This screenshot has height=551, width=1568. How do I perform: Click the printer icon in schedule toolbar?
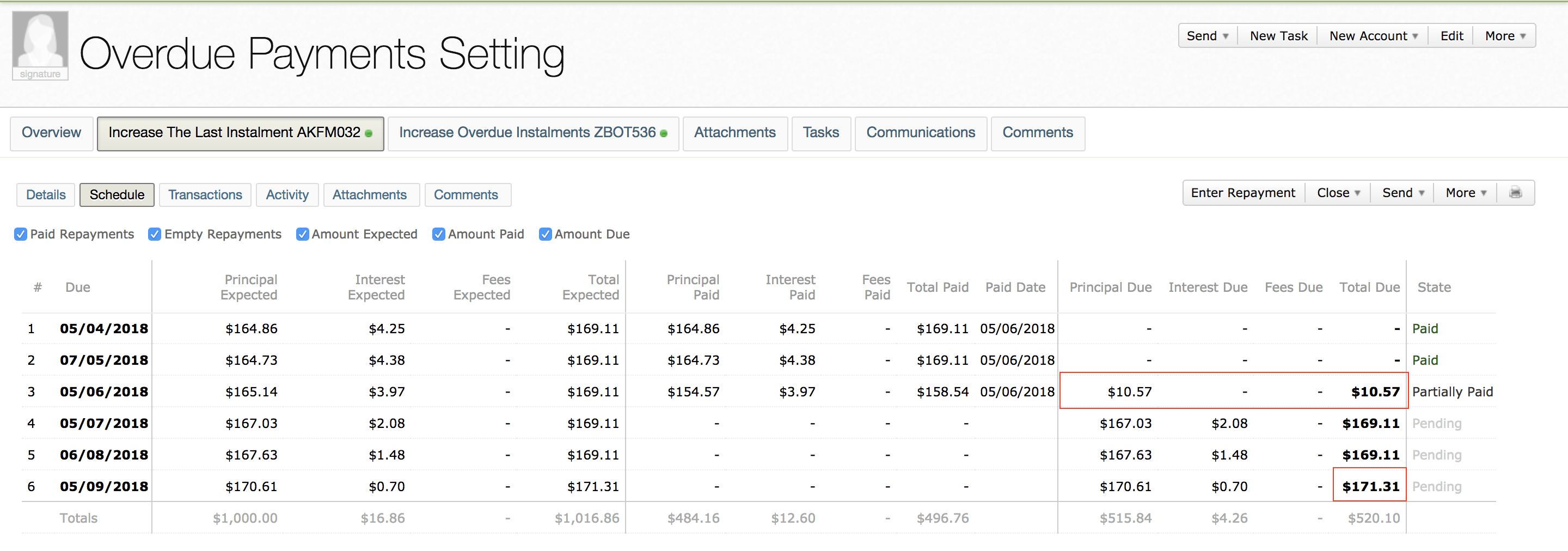[1515, 193]
